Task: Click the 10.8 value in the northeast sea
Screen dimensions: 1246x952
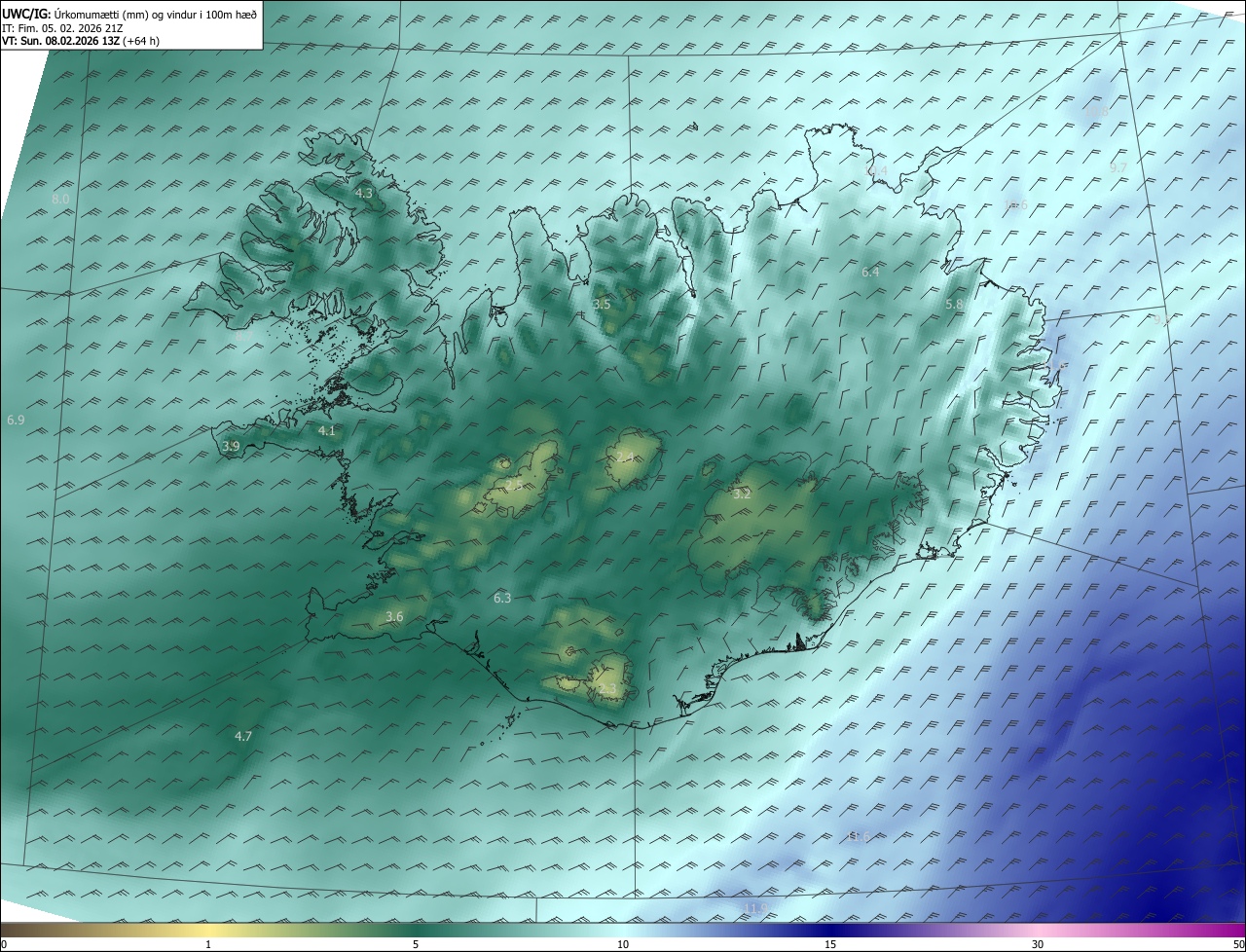Action: point(1096,112)
